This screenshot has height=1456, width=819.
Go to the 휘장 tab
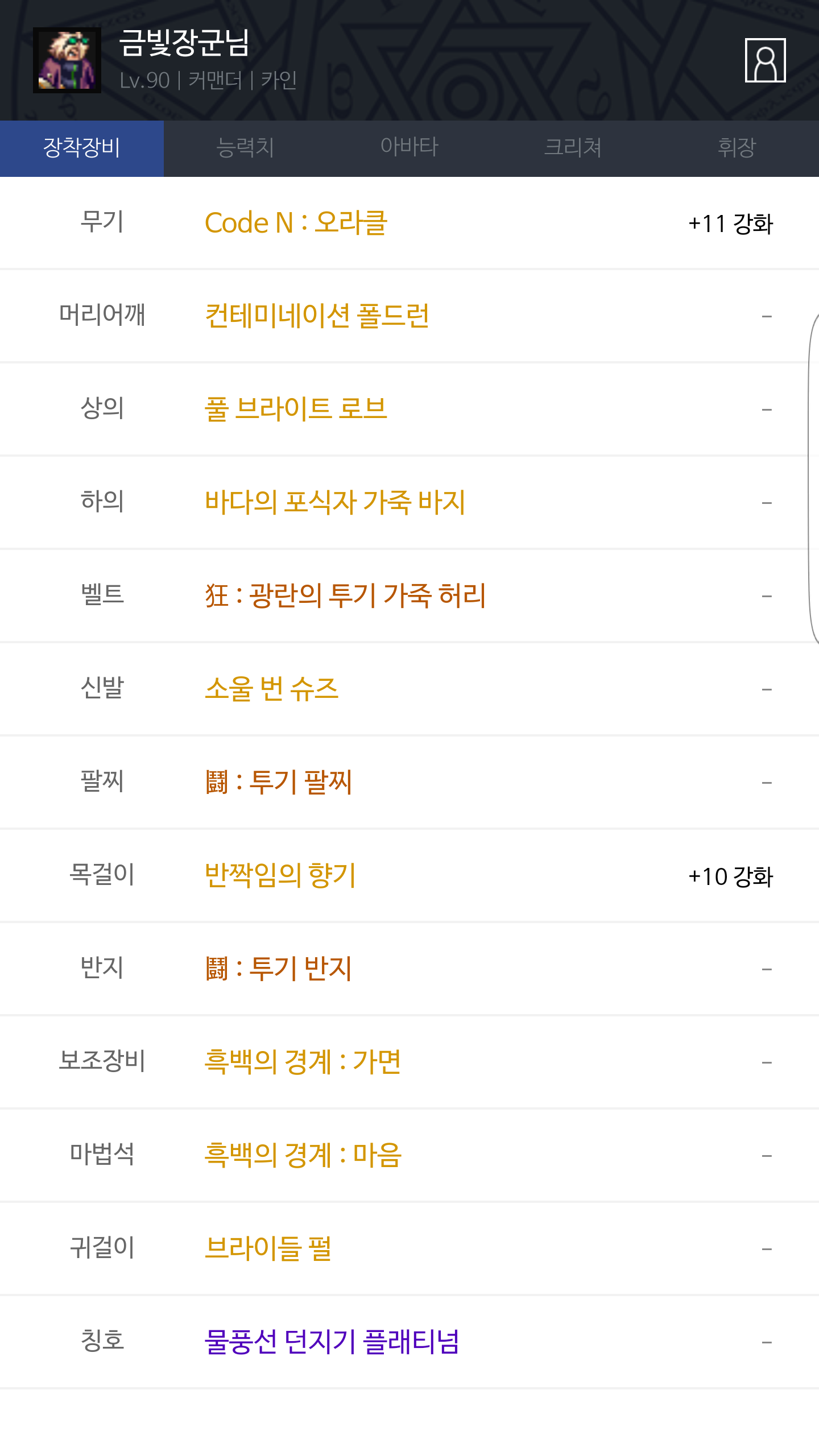tap(737, 148)
